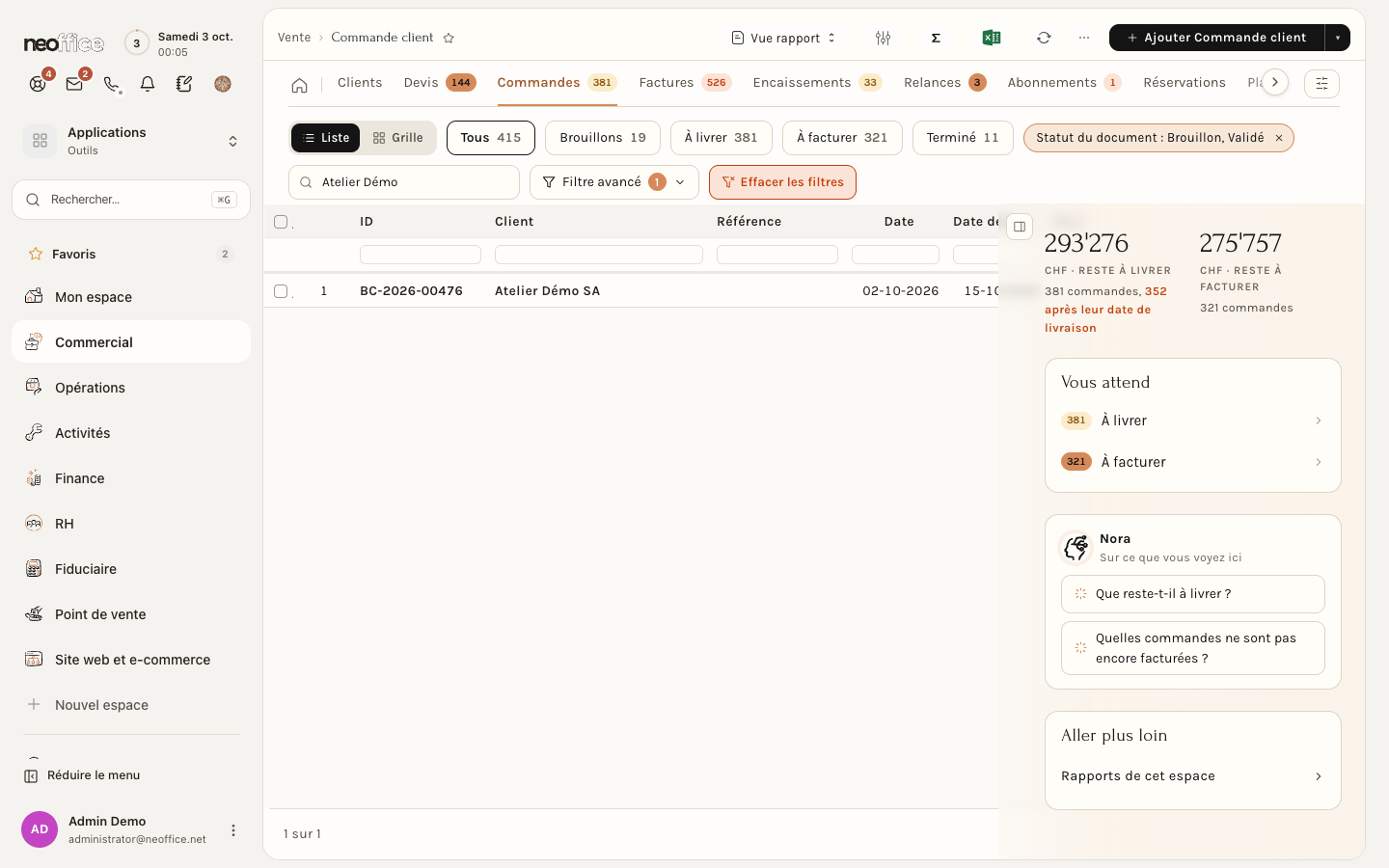Open column settings sliders icon
Screen dimensions: 1389x868
tap(883, 38)
